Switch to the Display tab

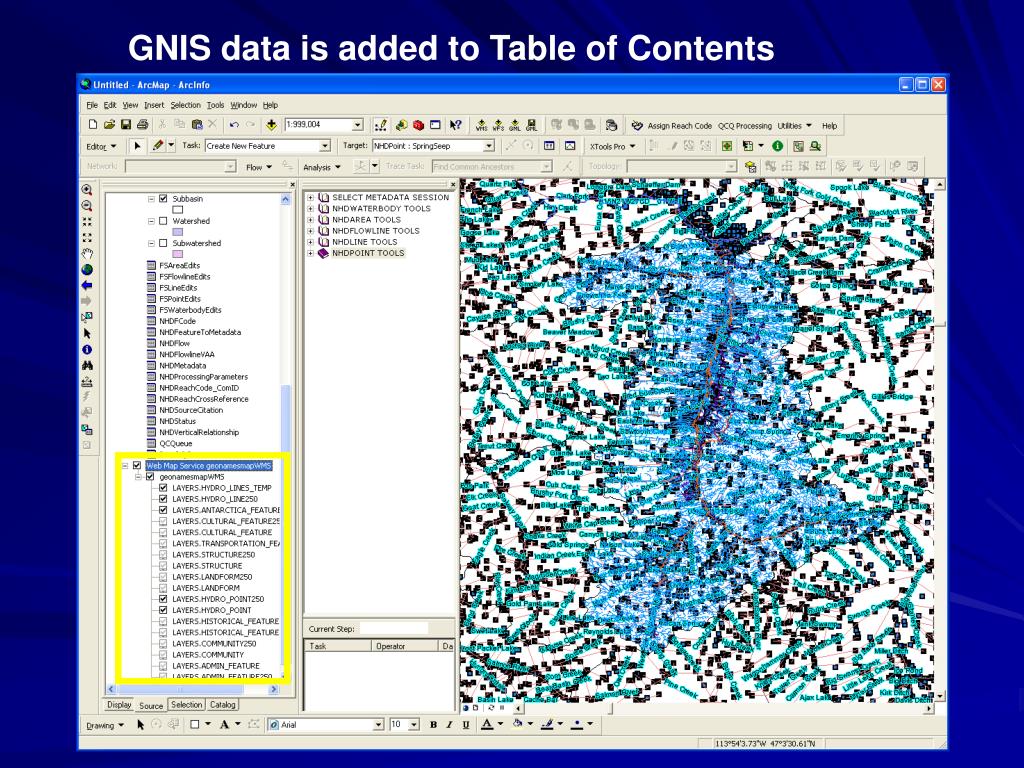[120, 705]
